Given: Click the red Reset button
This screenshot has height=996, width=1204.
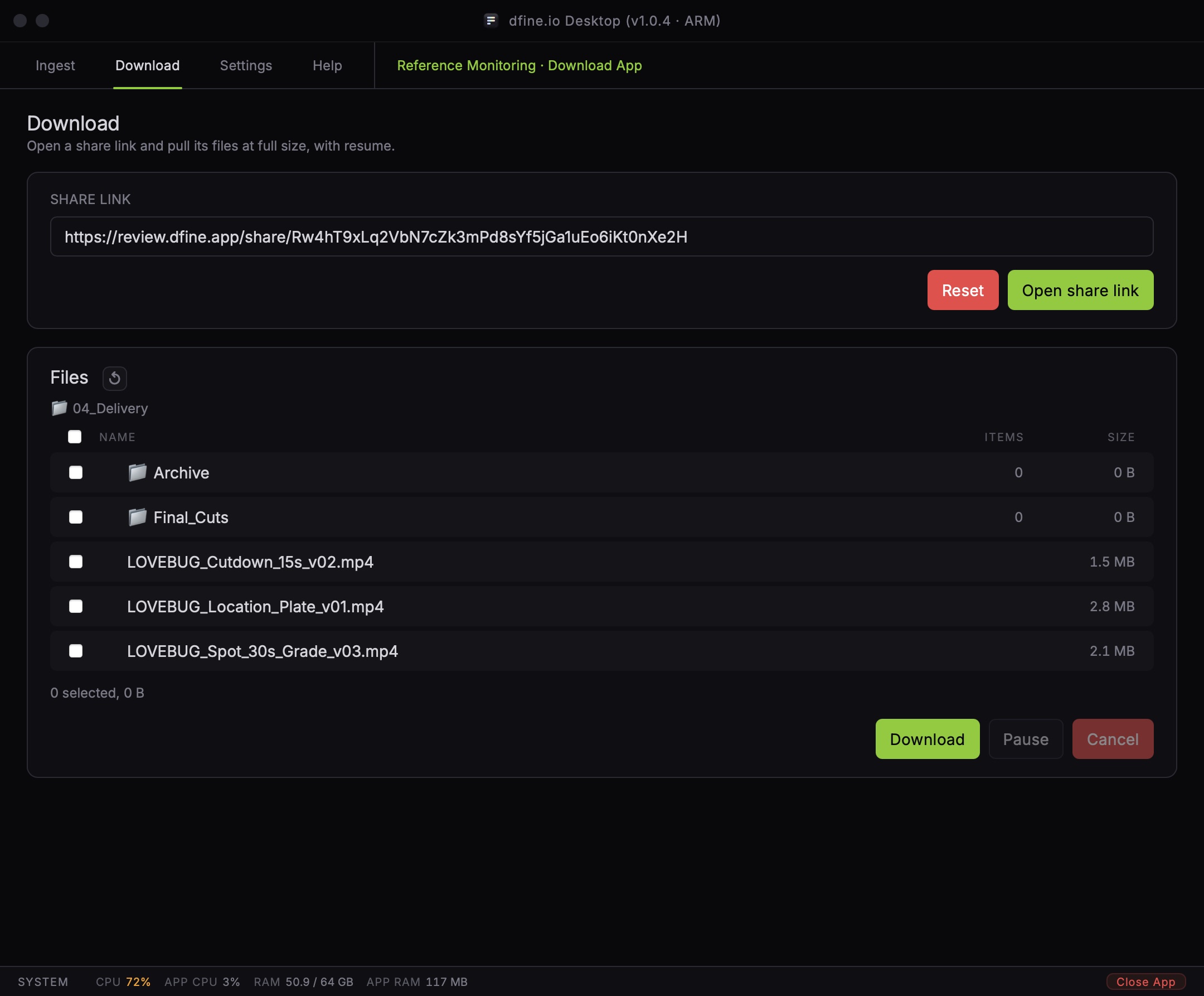Looking at the screenshot, I should [963, 291].
